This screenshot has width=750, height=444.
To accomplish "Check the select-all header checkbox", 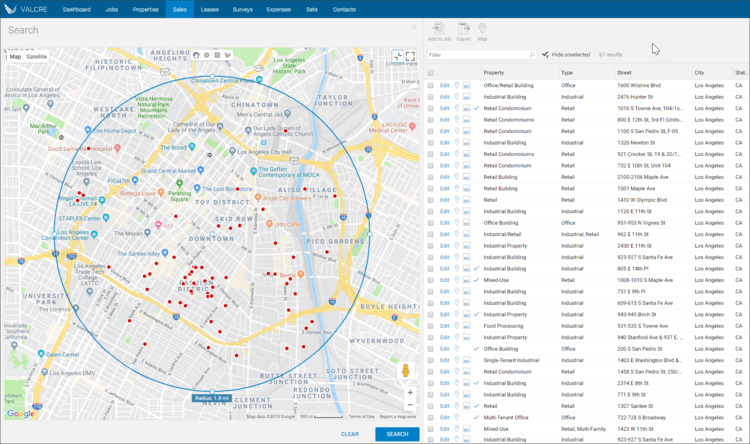I will [430, 73].
